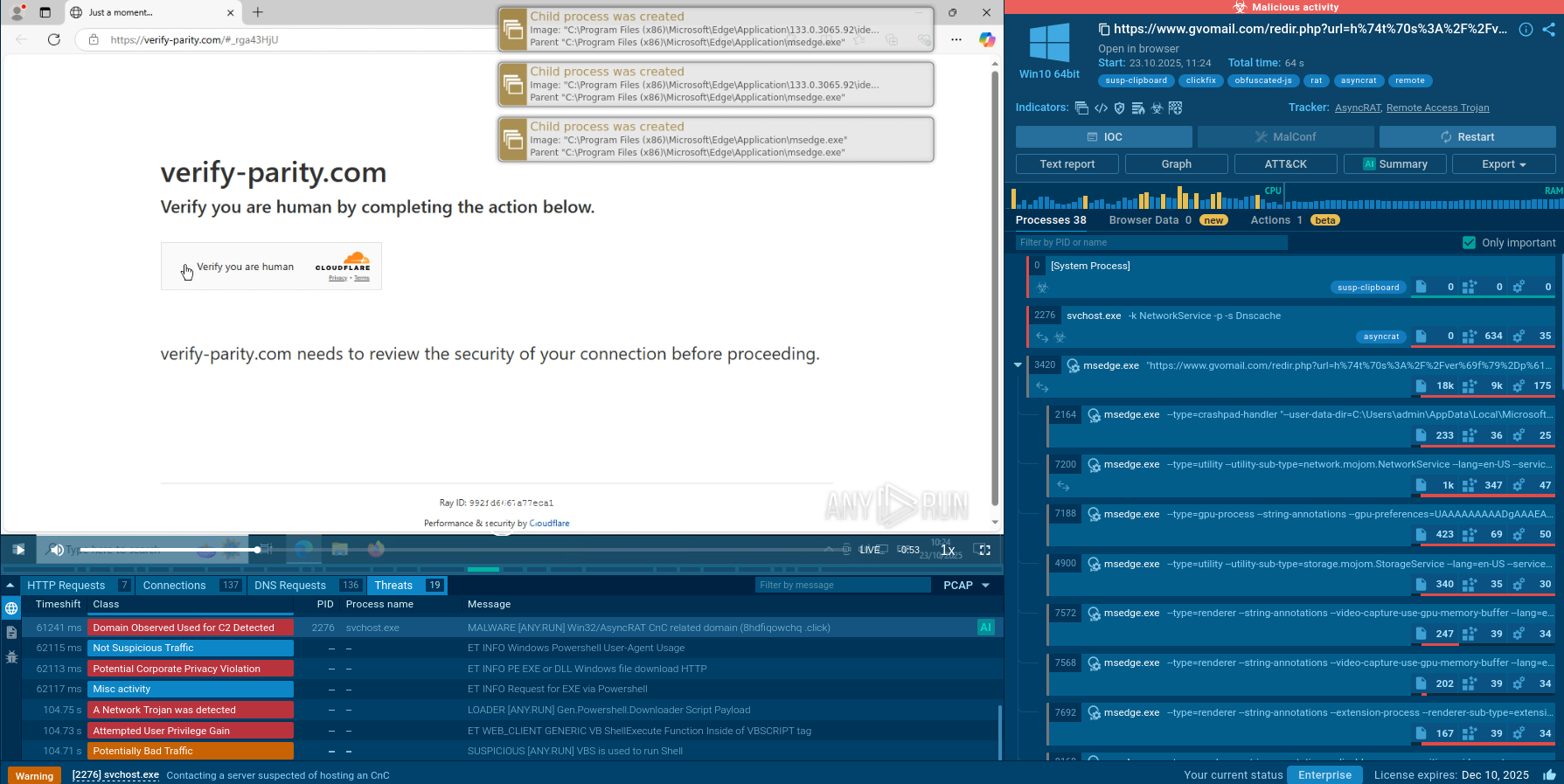This screenshot has height=784, width=1564.
Task: Focus the Filter by message field
Action: (x=843, y=586)
